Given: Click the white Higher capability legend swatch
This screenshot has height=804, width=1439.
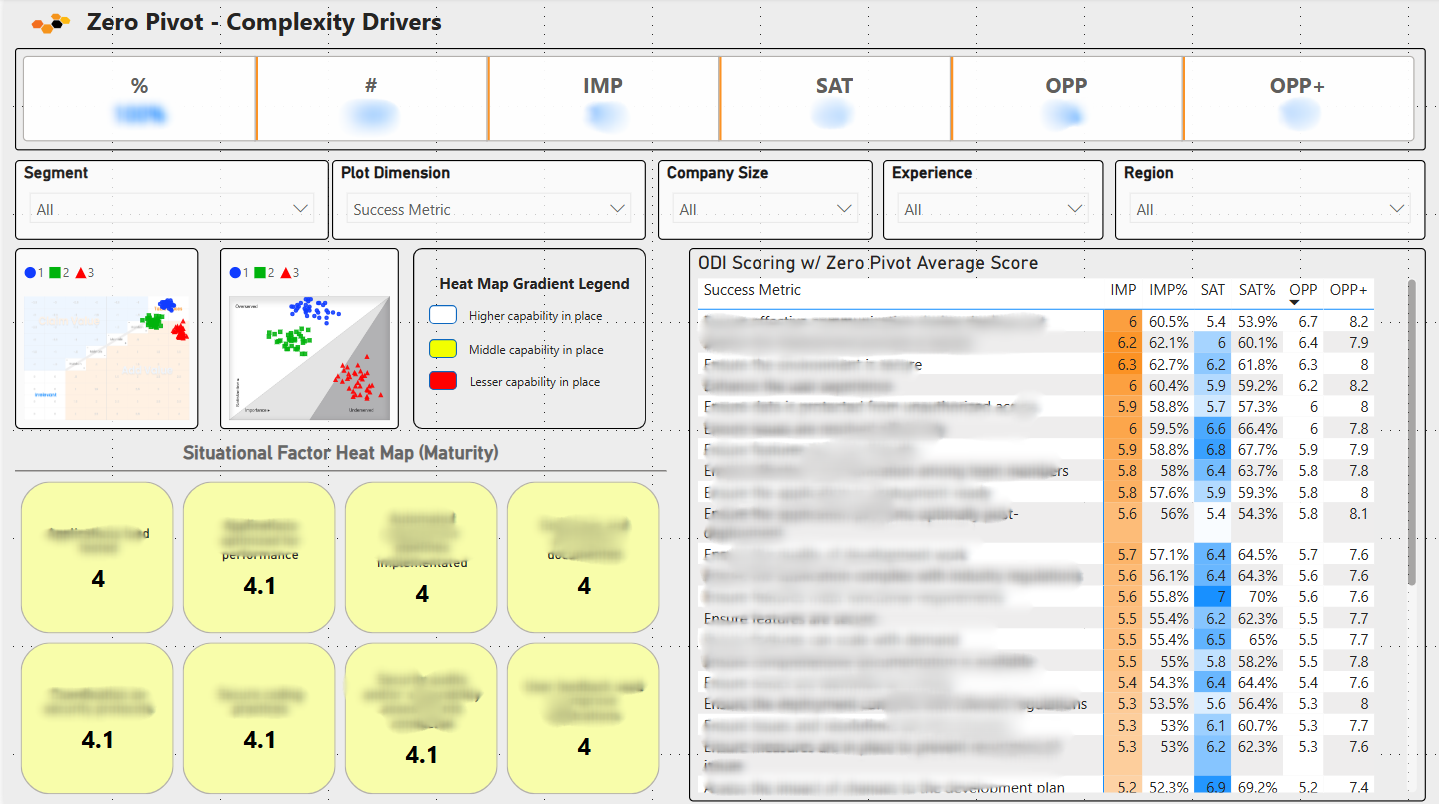Looking at the screenshot, I should [443, 316].
